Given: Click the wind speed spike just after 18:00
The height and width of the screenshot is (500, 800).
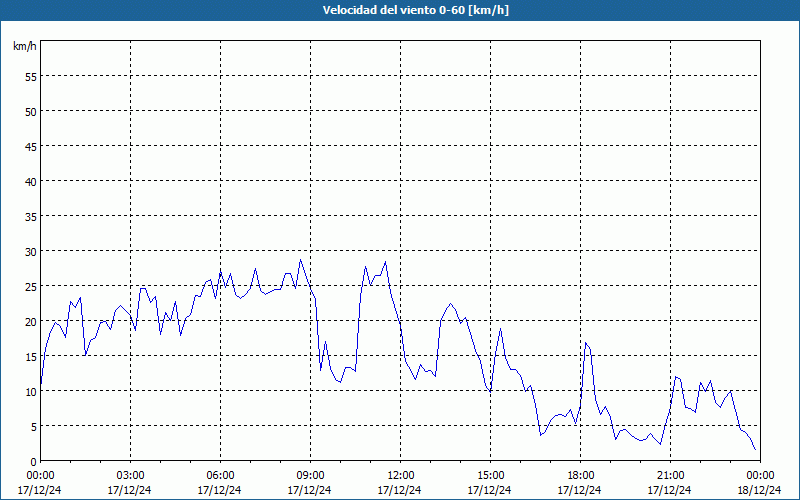Looking at the screenshot, I should click(x=586, y=343).
